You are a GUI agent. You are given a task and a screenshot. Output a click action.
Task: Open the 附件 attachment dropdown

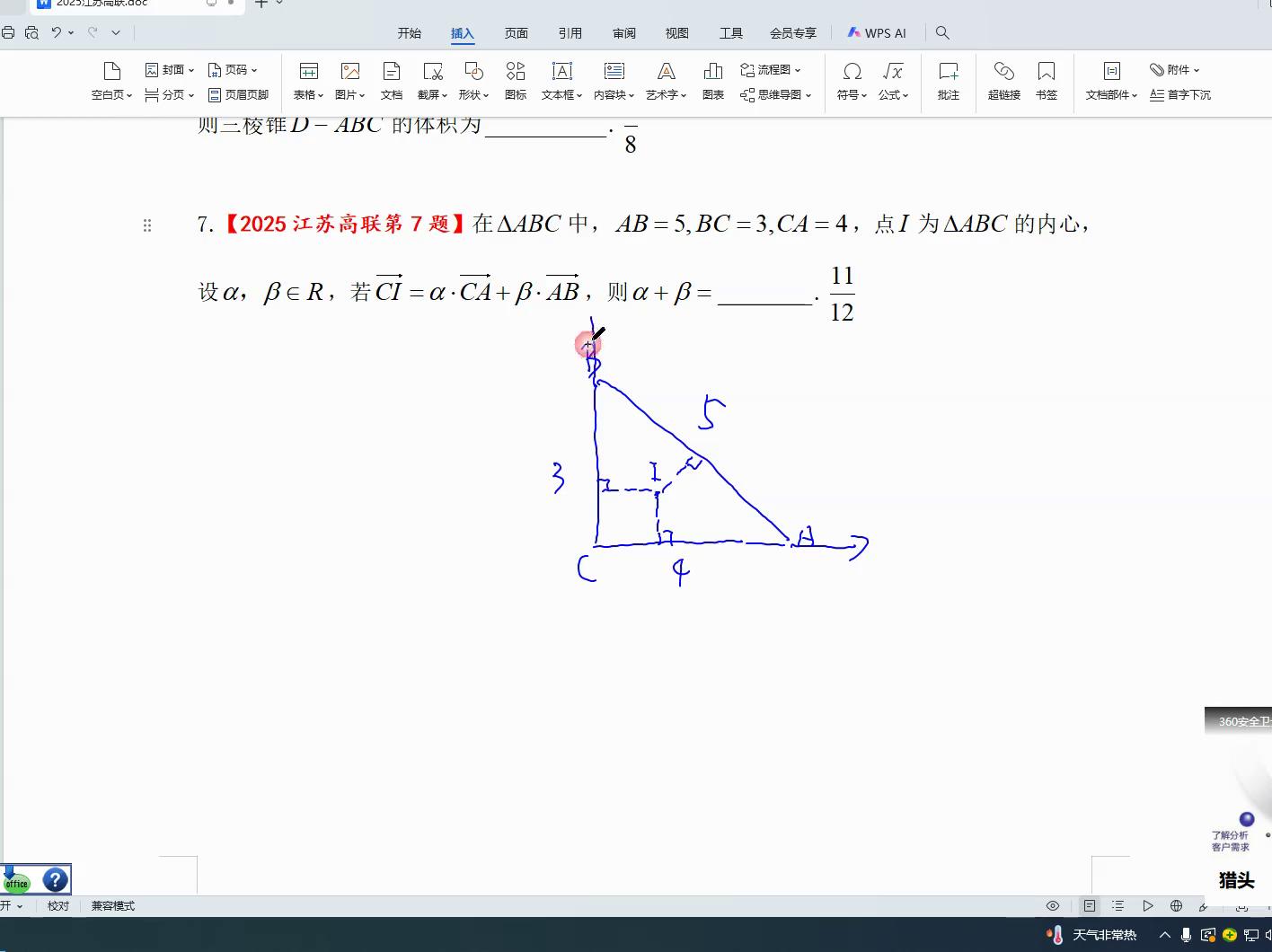(1175, 69)
